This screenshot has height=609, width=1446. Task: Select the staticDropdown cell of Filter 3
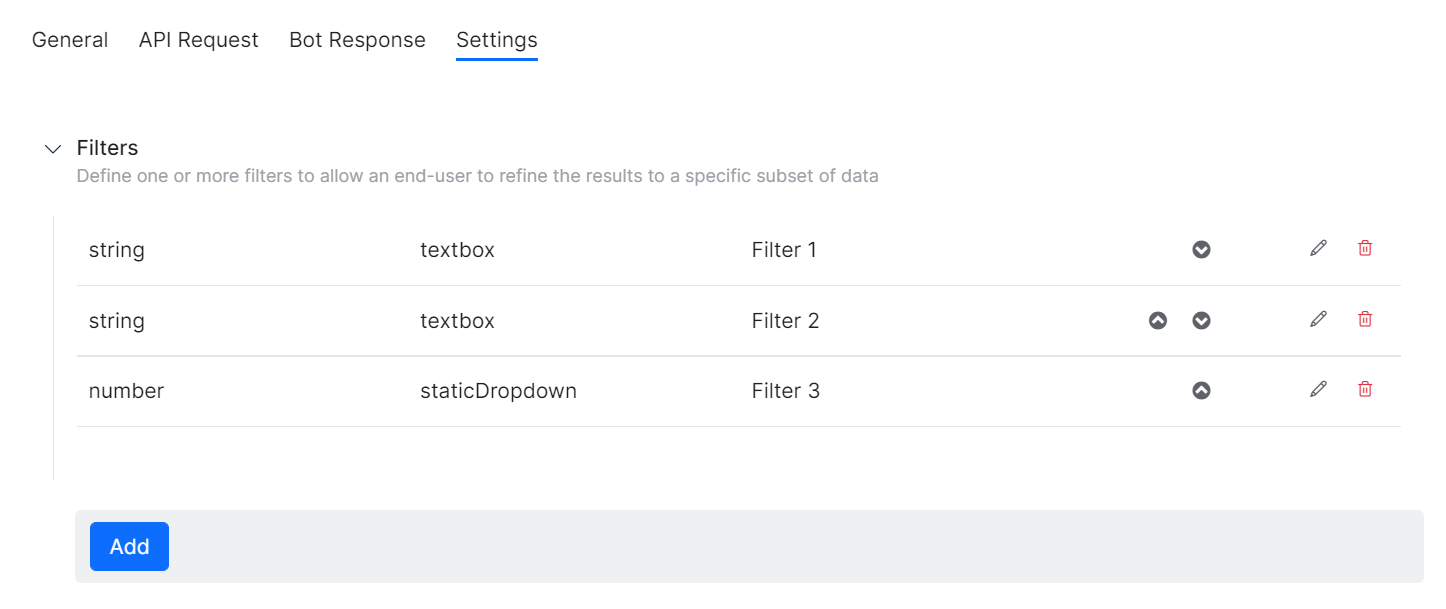(x=498, y=390)
